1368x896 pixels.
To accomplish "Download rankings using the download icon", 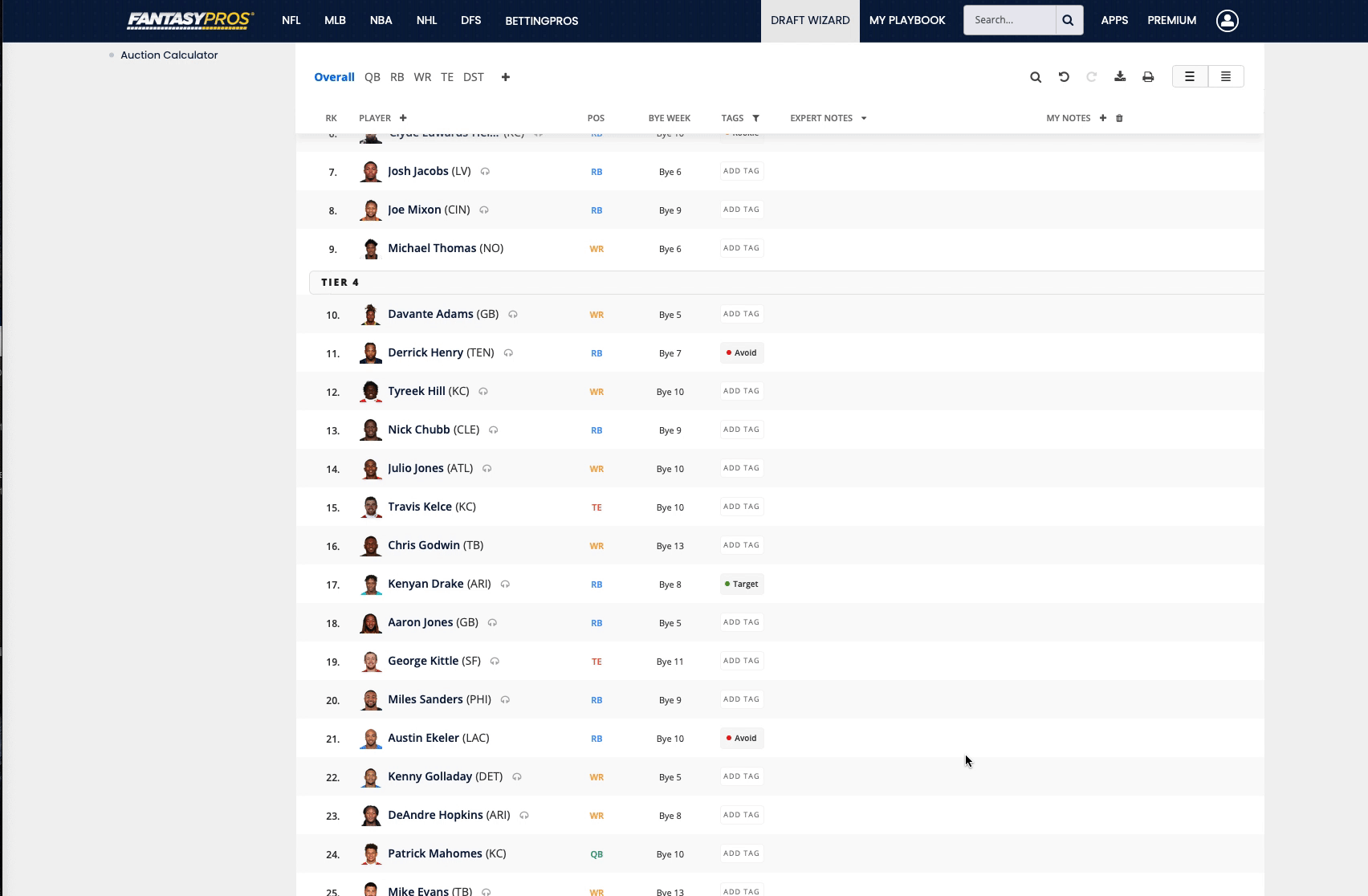I will (x=1120, y=77).
